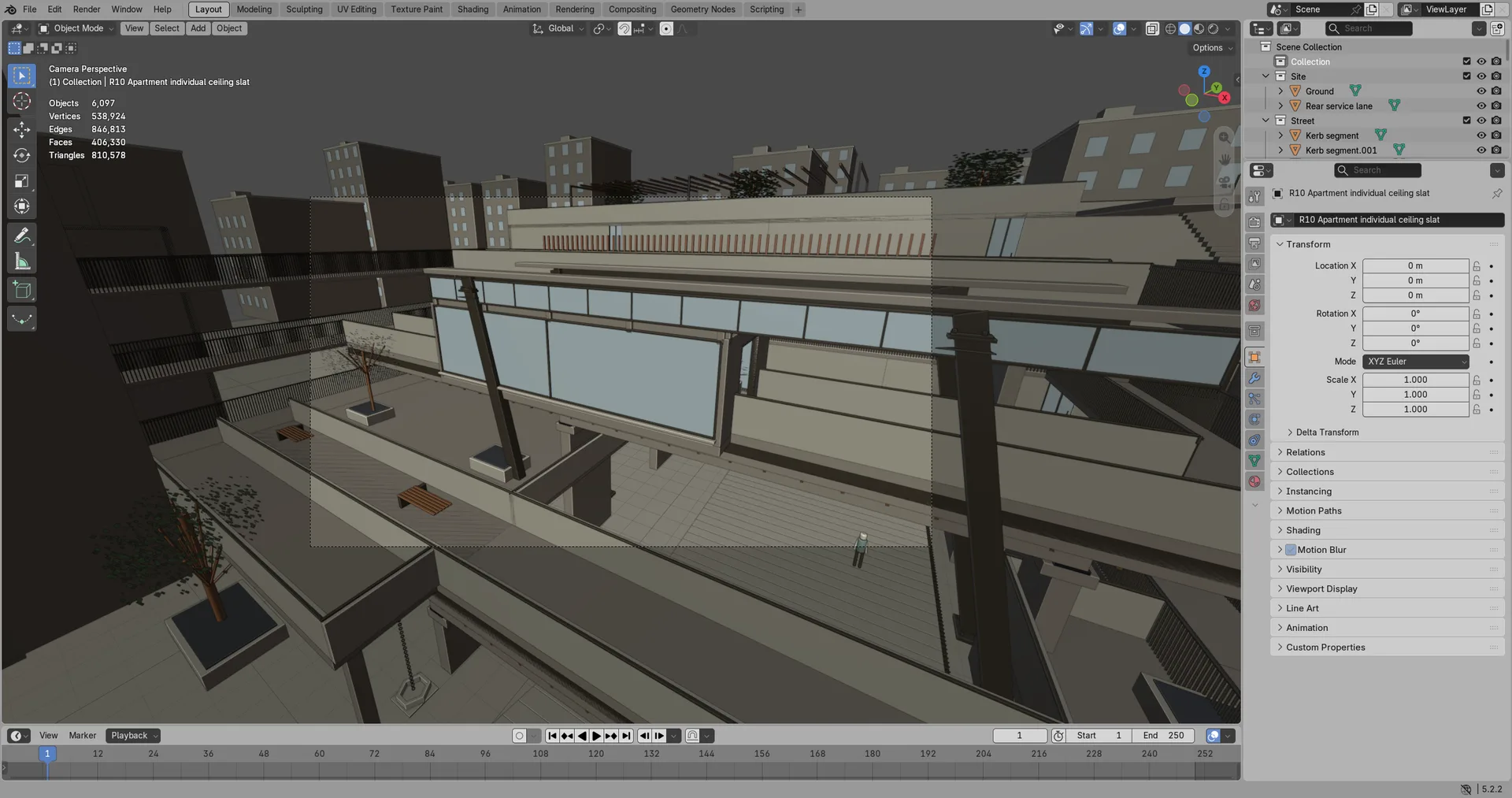The width and height of the screenshot is (1512, 798).
Task: Open the Global transform orientation dropdown
Action: click(559, 28)
